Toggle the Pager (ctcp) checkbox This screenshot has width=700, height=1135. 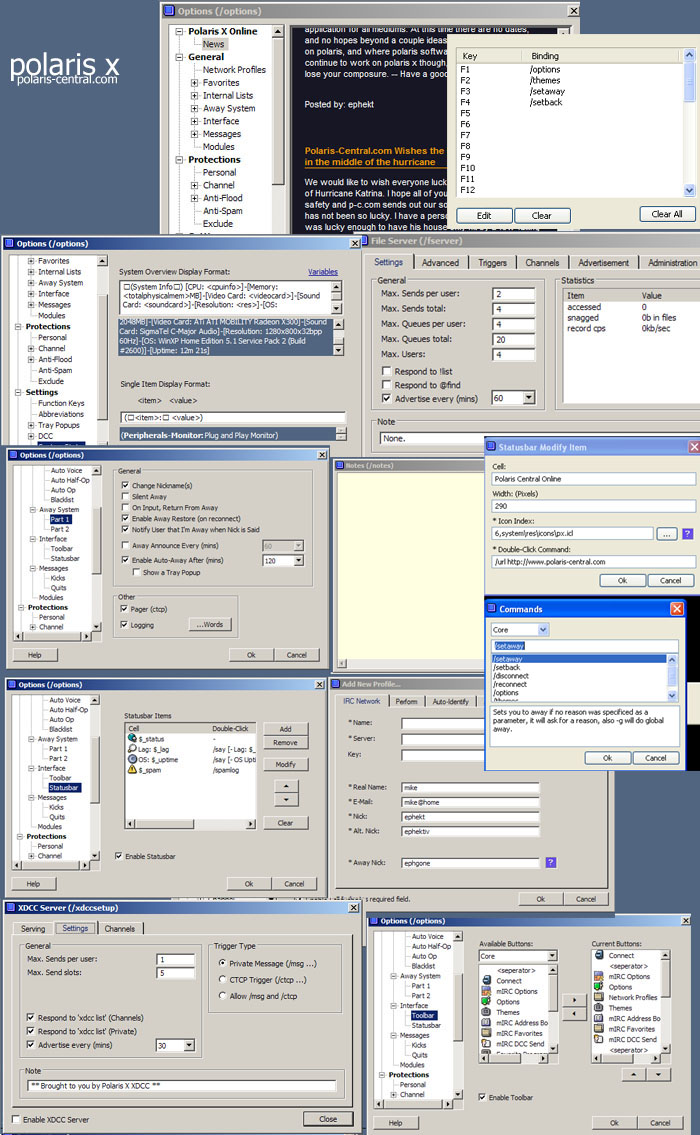coord(125,609)
